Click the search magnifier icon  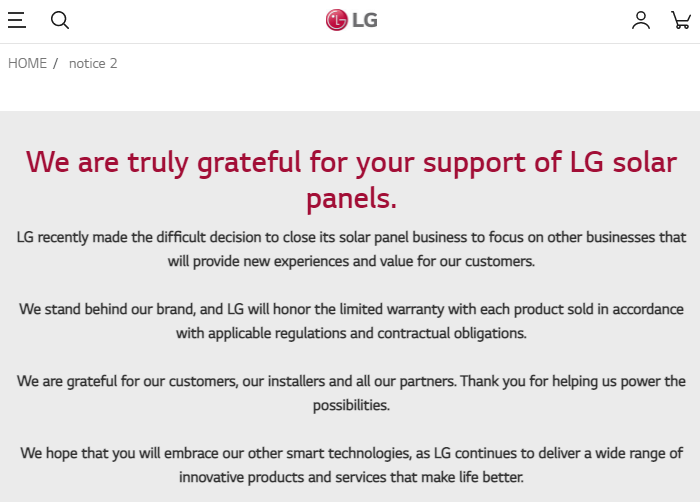[60, 20]
